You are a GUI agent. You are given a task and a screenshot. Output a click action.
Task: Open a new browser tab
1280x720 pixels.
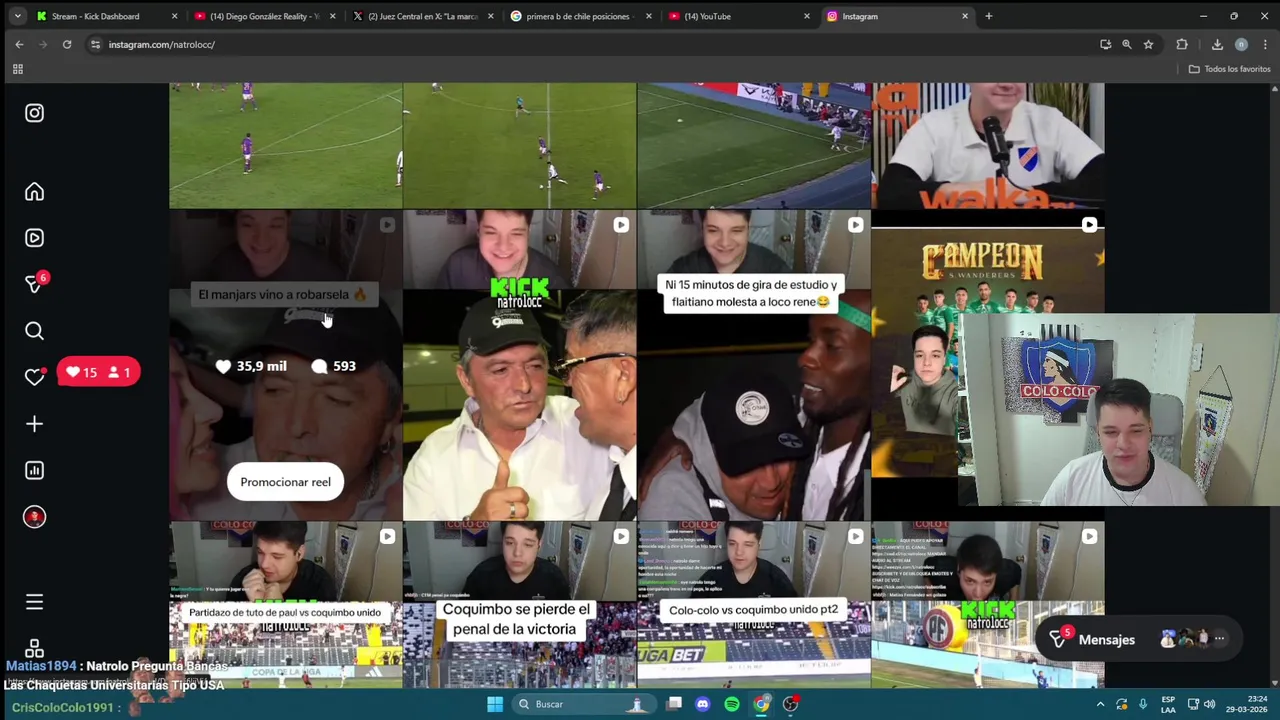tap(988, 16)
